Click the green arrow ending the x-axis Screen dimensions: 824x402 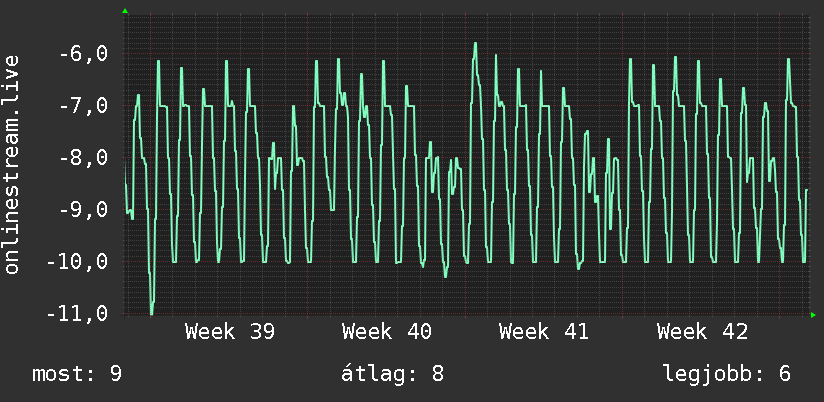813,315
